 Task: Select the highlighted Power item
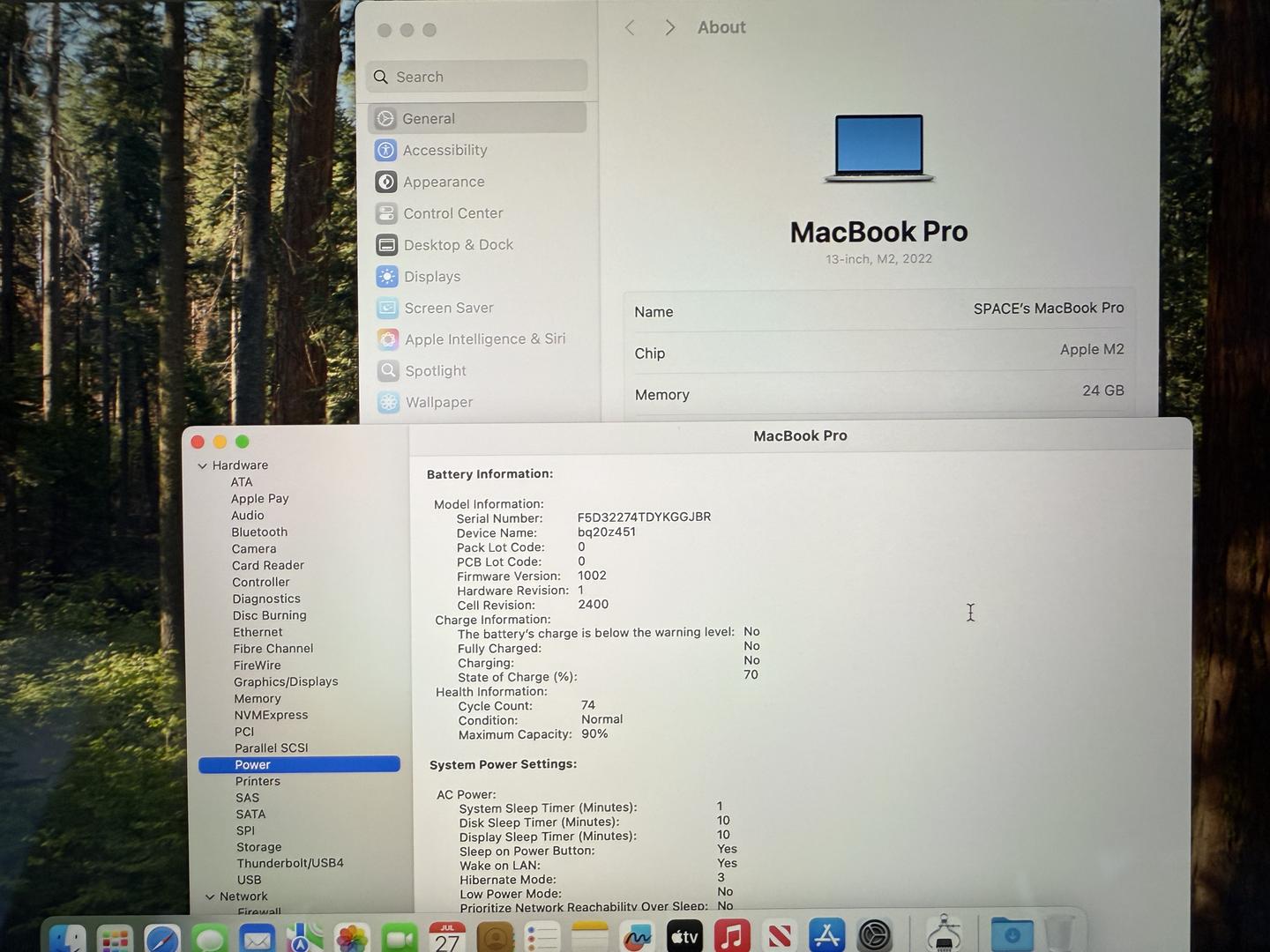click(300, 765)
